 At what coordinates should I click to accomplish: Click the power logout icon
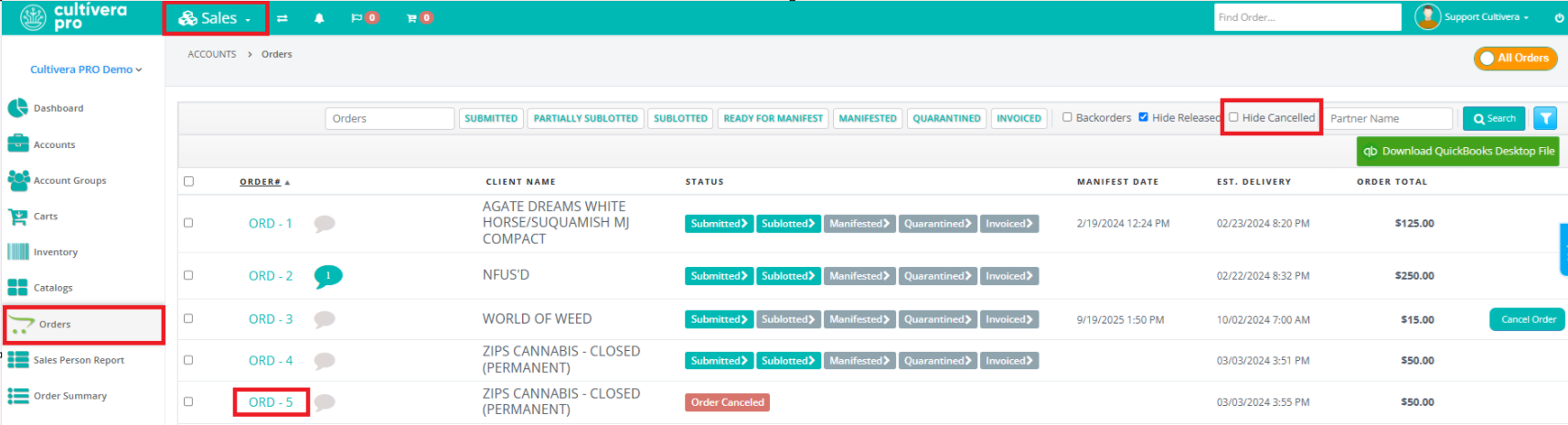click(1559, 17)
